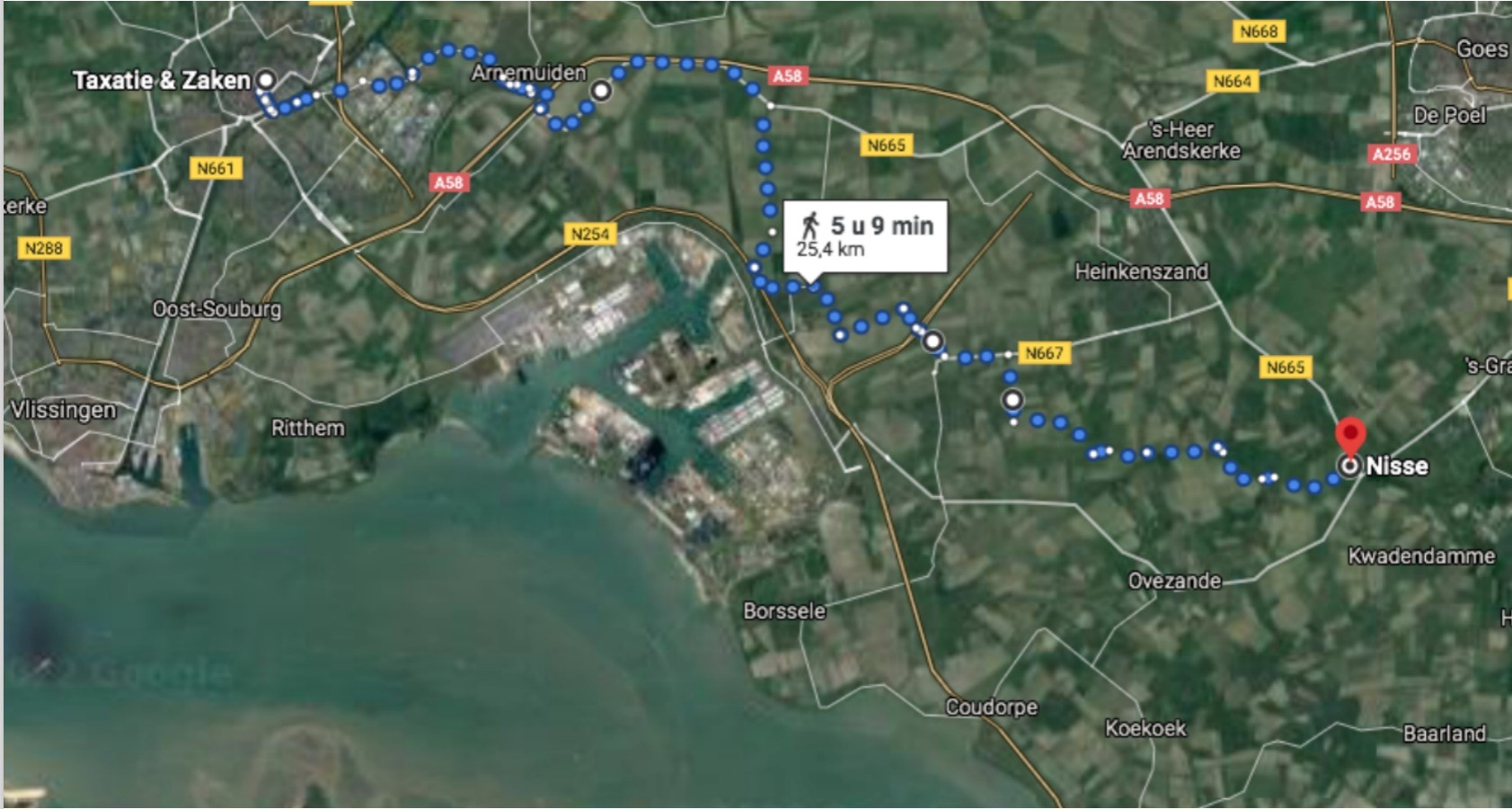The width and height of the screenshot is (1512, 809).
Task: Click the N288 road badge
Action: click(x=43, y=248)
